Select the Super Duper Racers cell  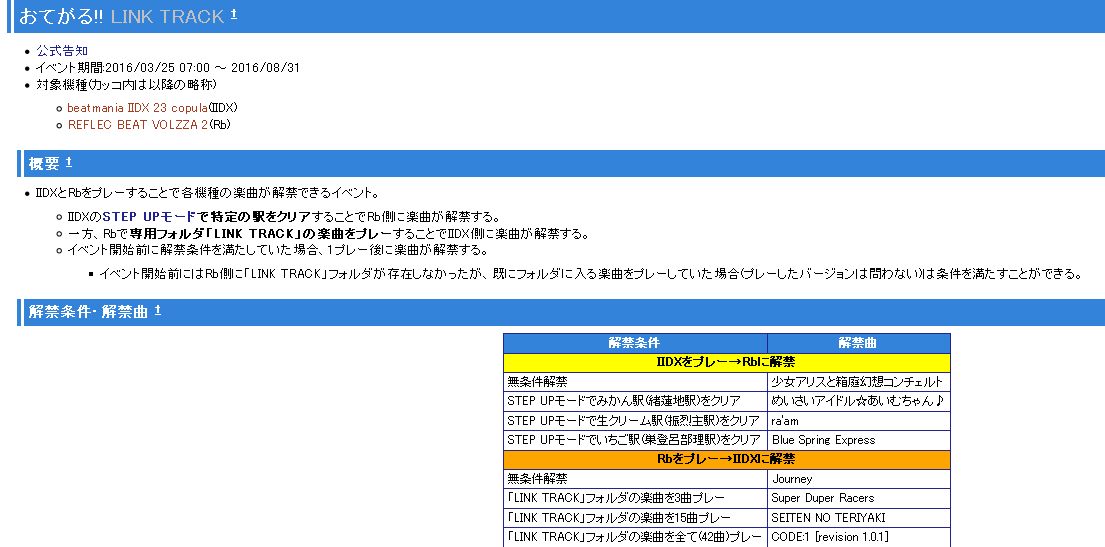pos(859,498)
